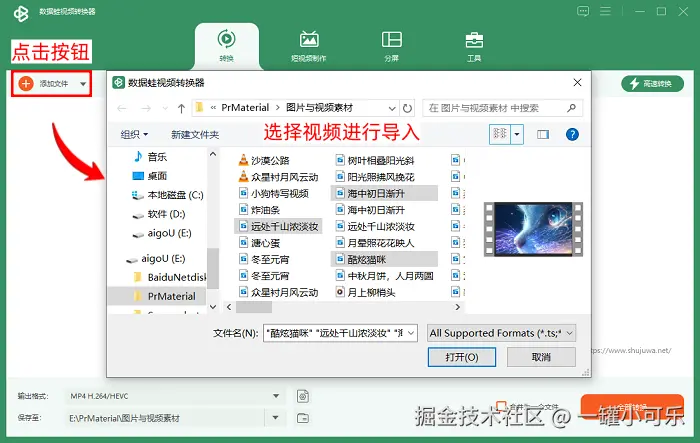Toggle the preview pane icon

[543, 134]
